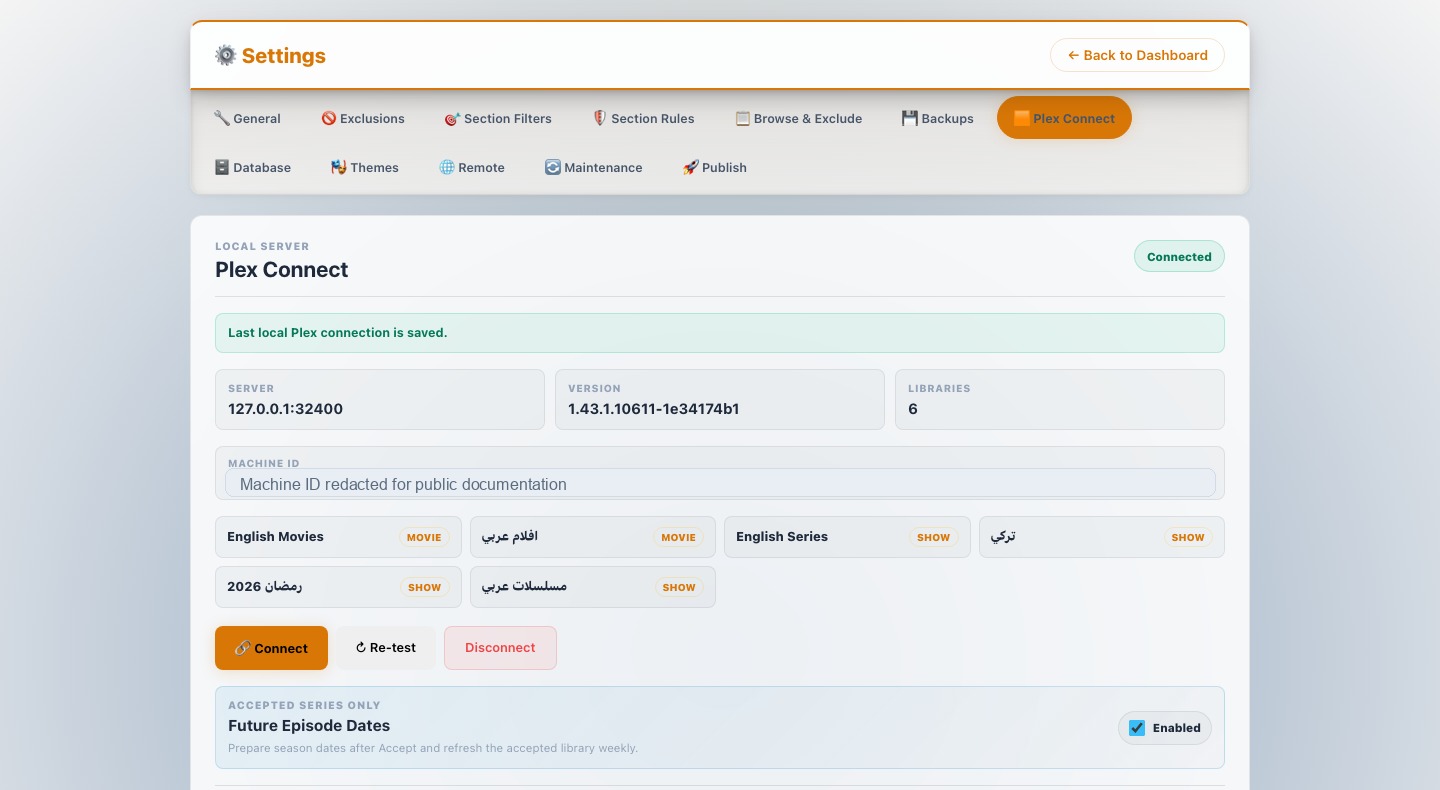Viewport: 1440px width, 790px height.
Task: Click the server address 127.0.0.1:32400
Action: pyautogui.click(x=286, y=409)
